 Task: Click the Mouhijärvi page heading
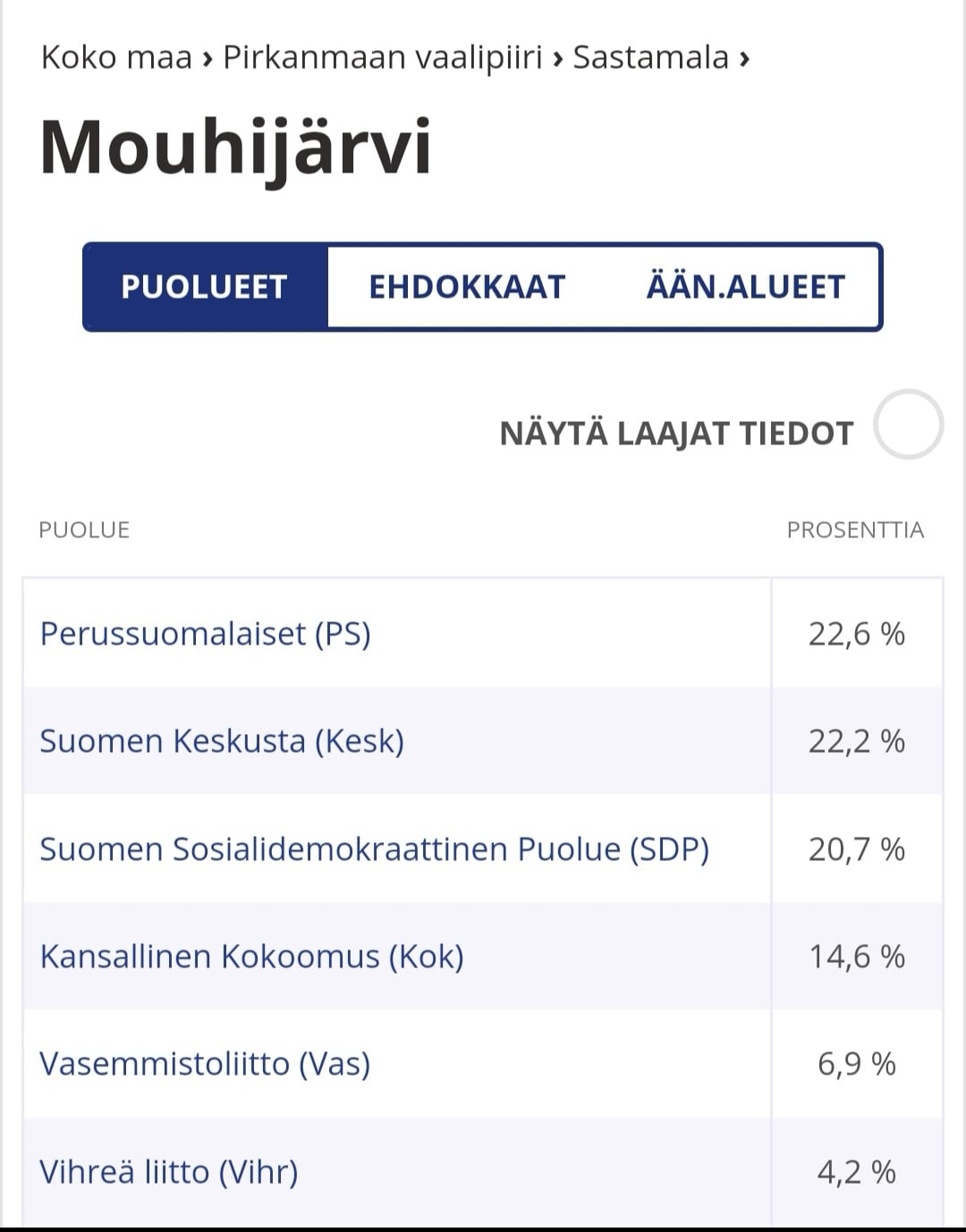[x=235, y=148]
